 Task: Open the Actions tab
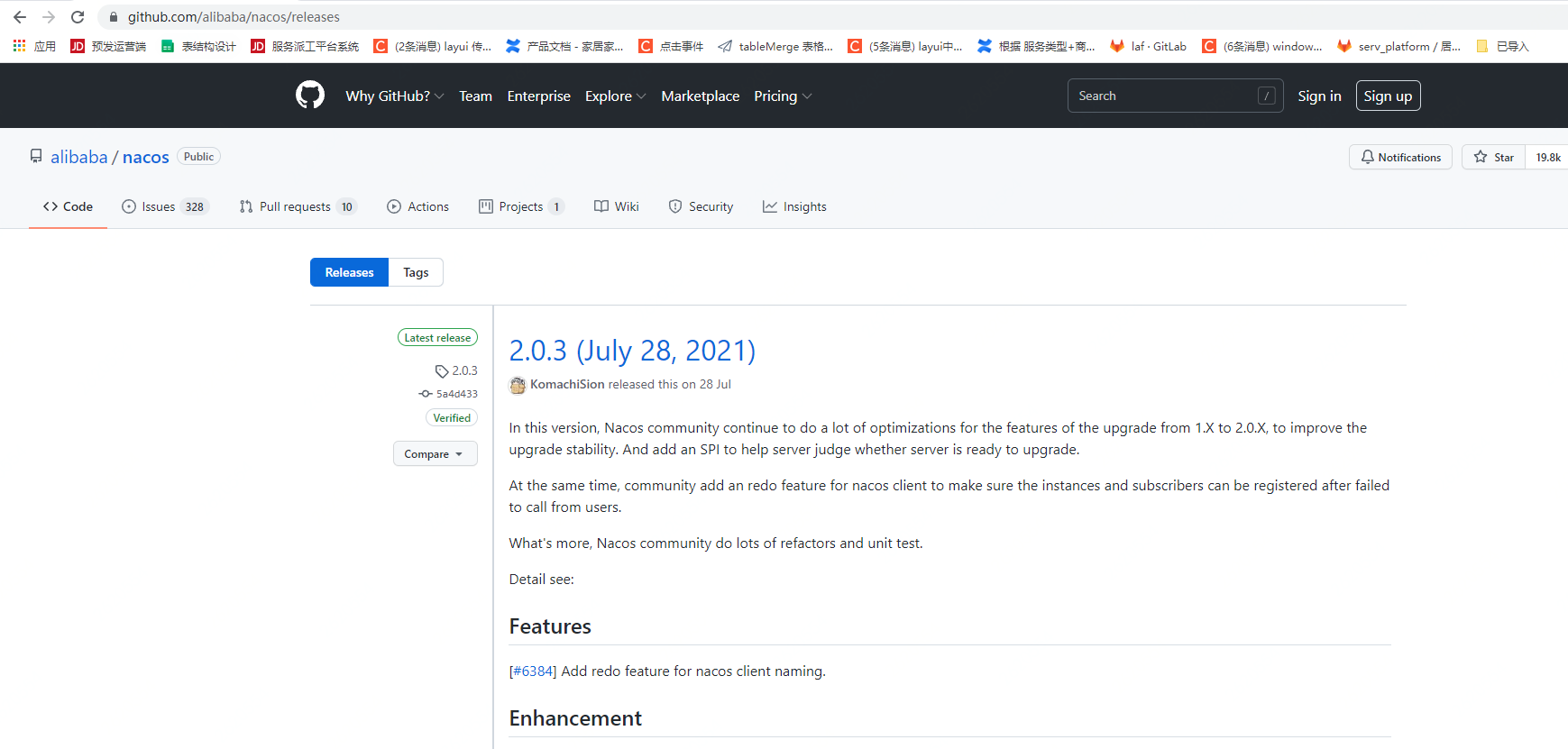[x=417, y=206]
